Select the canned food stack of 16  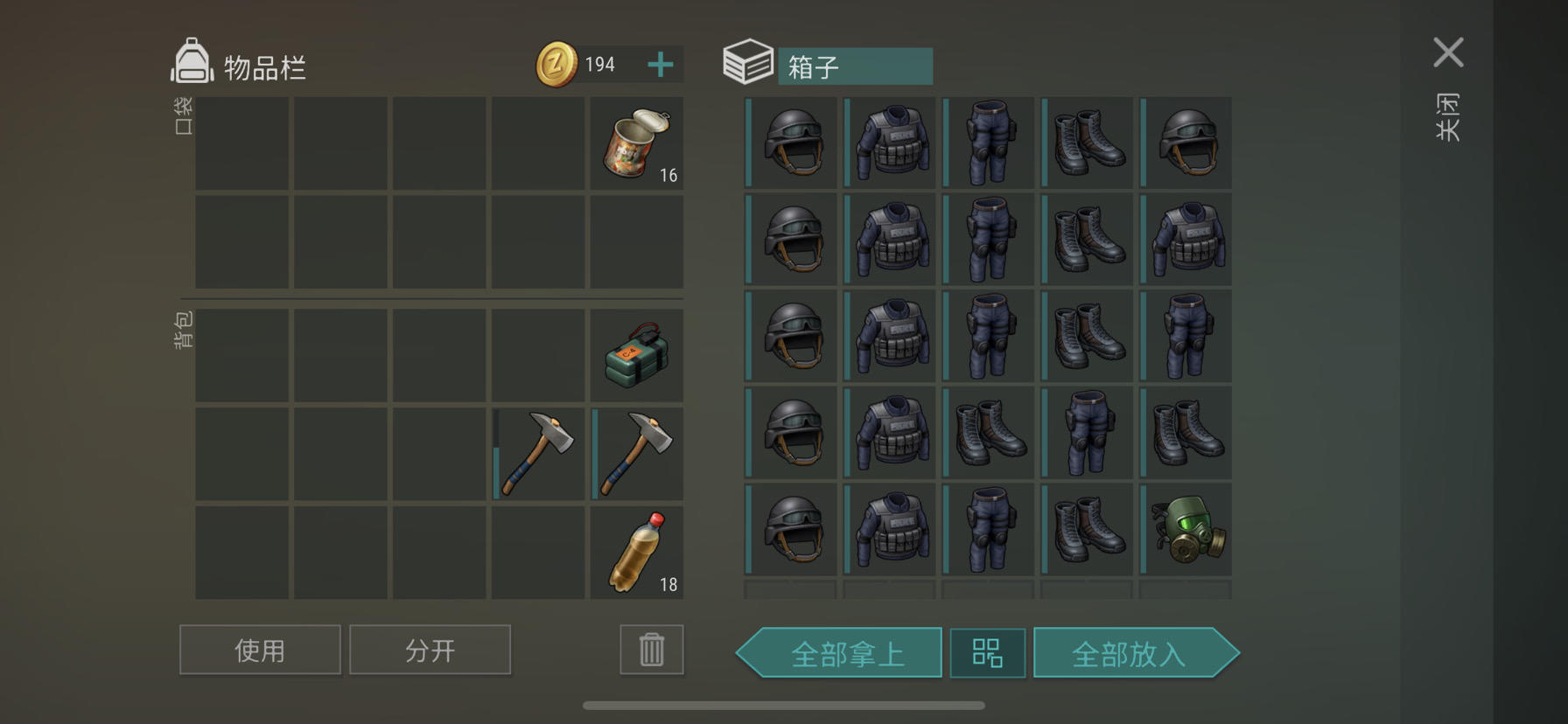point(637,143)
